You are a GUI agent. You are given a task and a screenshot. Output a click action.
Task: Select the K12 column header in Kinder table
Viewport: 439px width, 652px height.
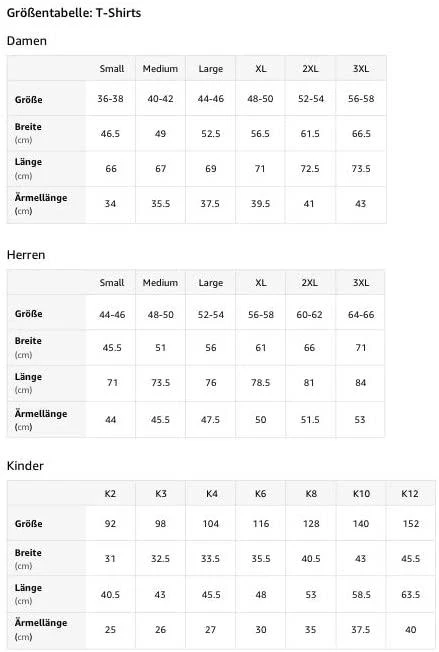click(409, 494)
